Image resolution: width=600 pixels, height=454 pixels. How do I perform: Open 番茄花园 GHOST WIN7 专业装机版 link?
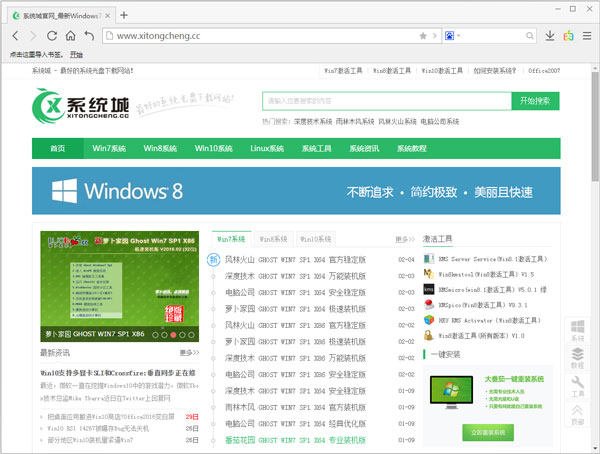click(295, 440)
